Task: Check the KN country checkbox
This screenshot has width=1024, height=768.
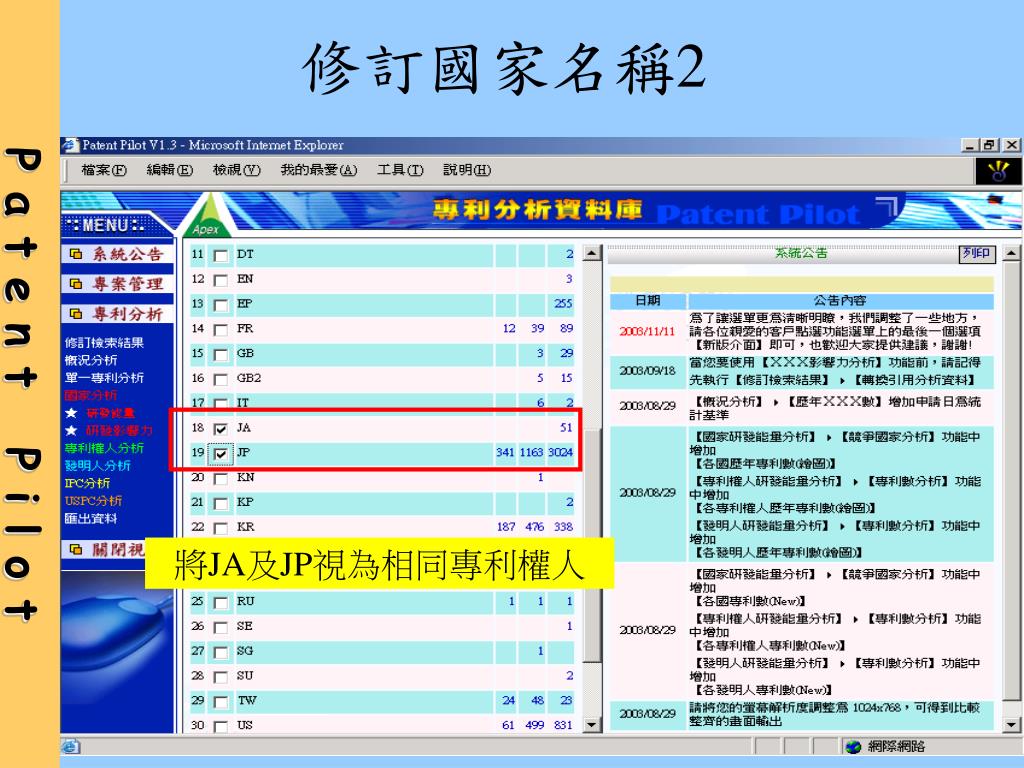Action: [221, 479]
